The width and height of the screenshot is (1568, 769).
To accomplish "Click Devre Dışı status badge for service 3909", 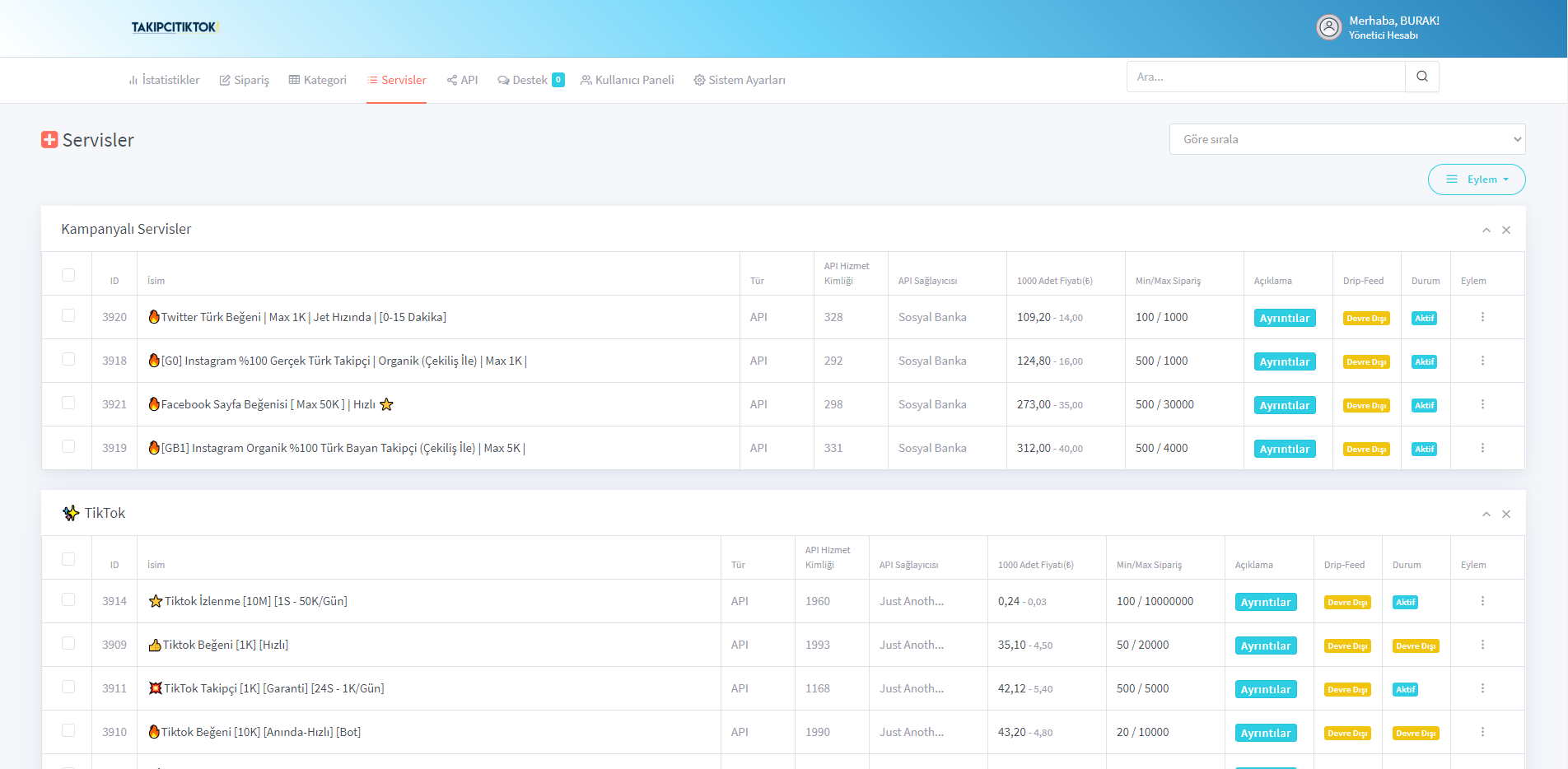I will [x=1416, y=645].
